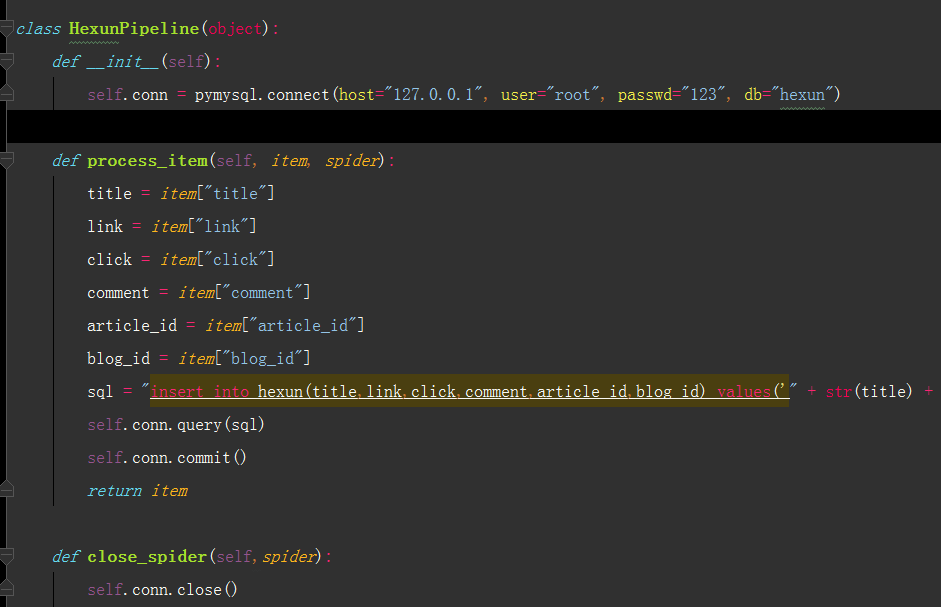Click the passwd value "123"
Viewport: 941px width, 607px height.
tap(703, 94)
